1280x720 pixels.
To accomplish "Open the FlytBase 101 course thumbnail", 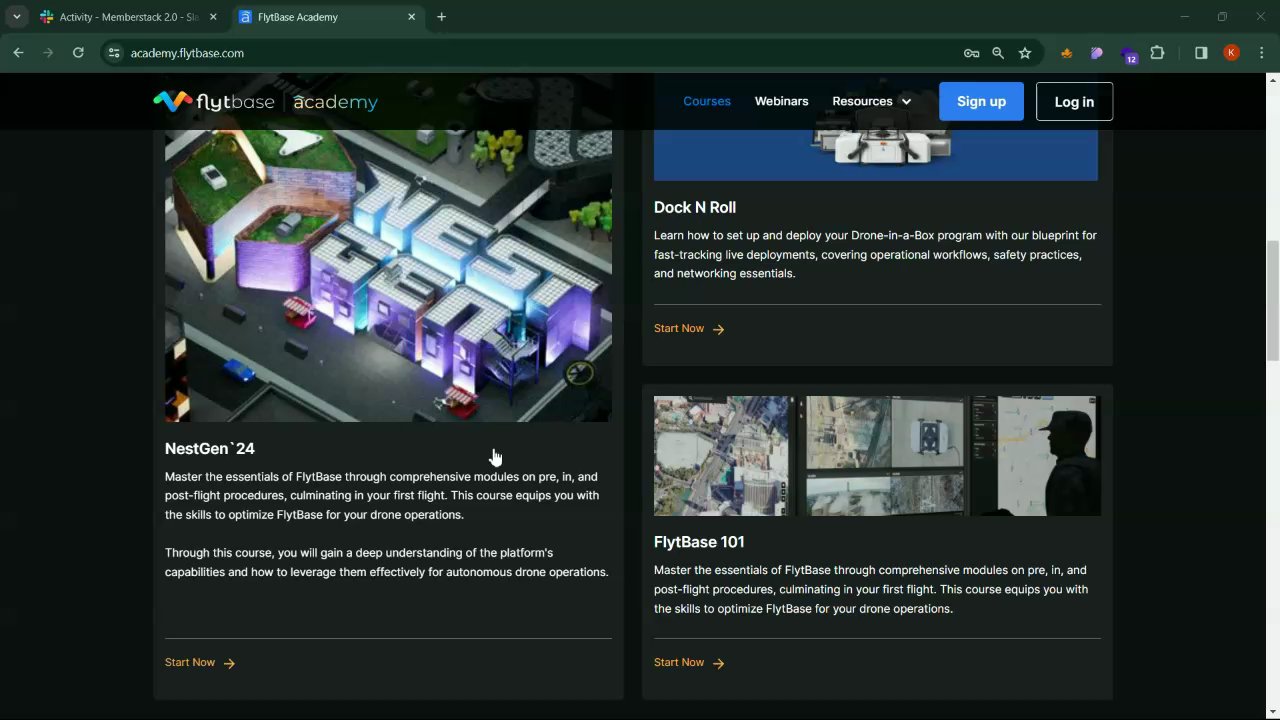I will [x=877, y=456].
